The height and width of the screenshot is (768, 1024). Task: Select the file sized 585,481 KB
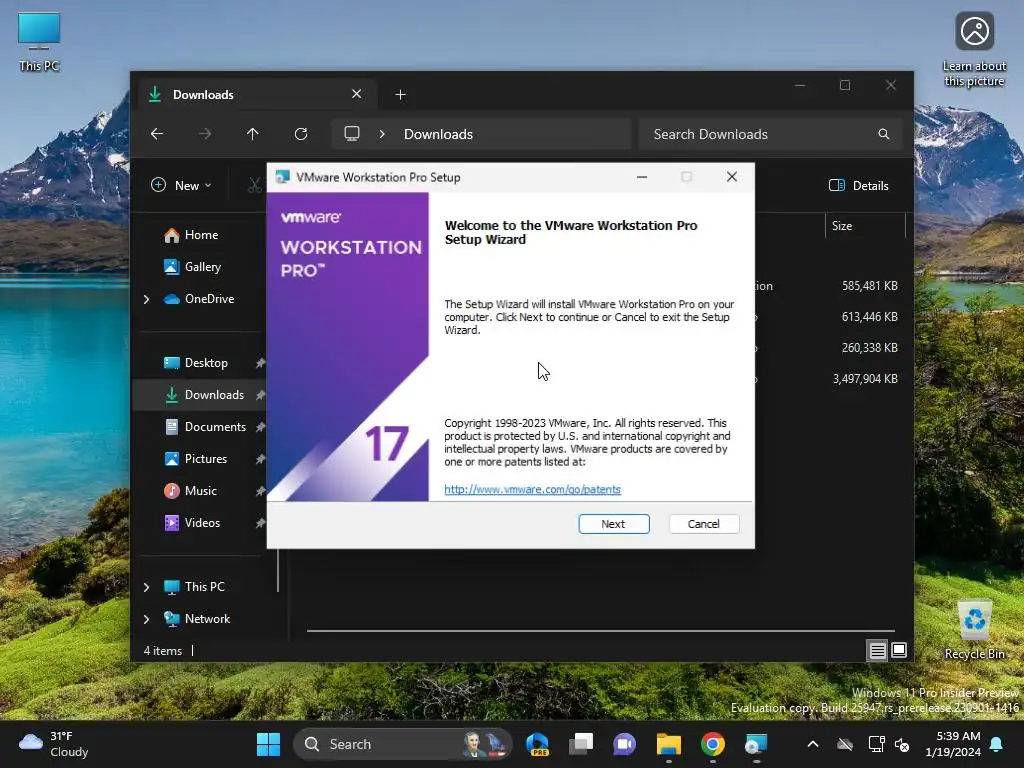tap(869, 286)
